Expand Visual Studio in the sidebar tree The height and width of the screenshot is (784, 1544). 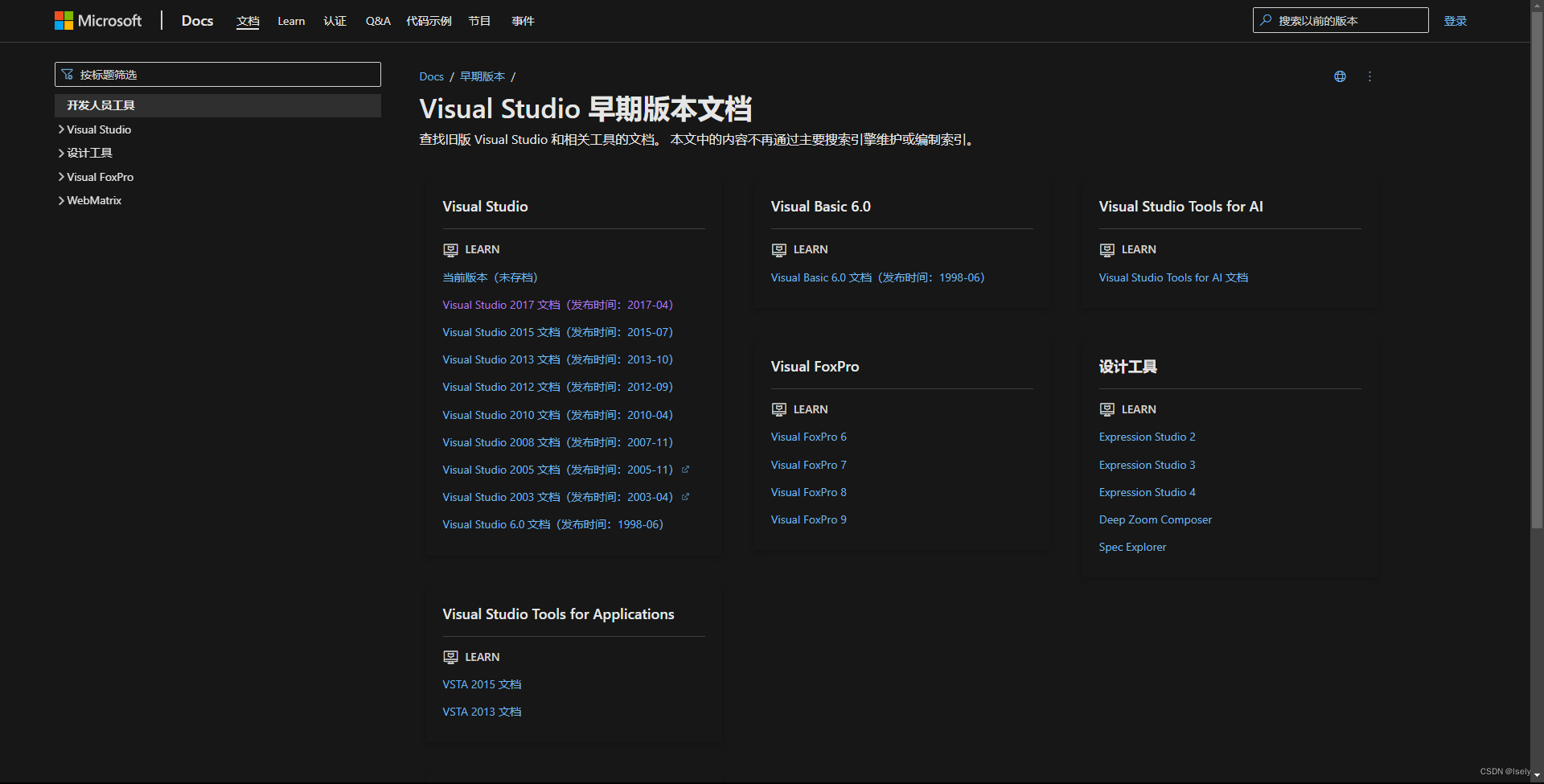tap(61, 129)
